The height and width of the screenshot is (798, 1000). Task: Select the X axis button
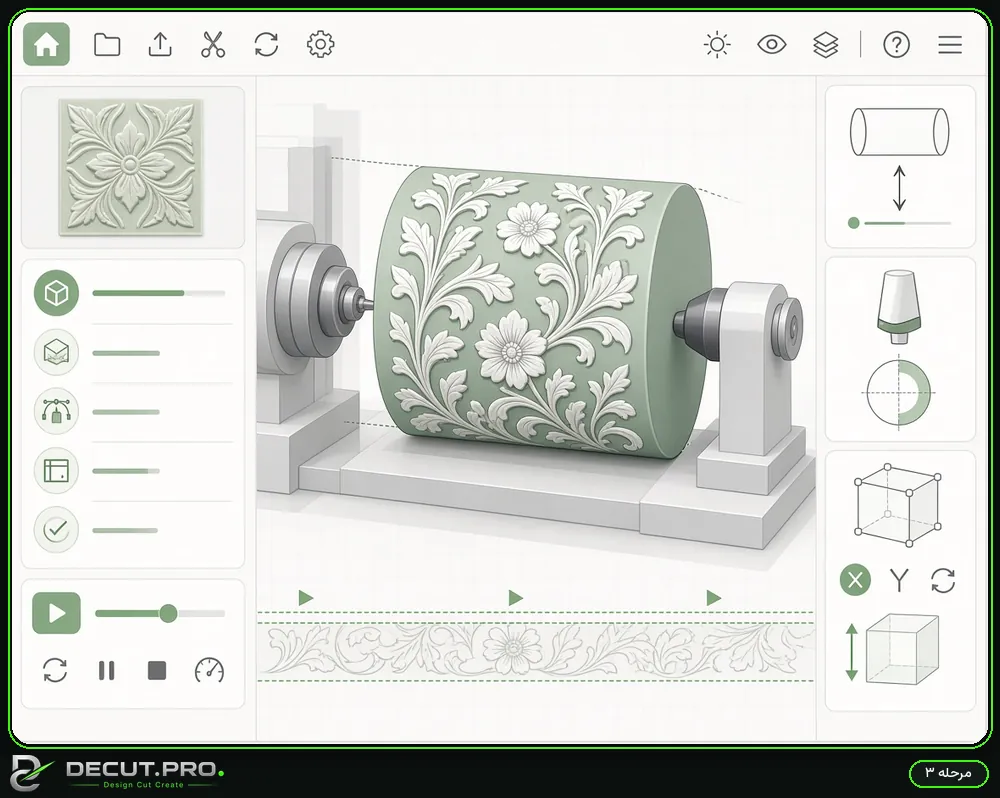pos(855,580)
